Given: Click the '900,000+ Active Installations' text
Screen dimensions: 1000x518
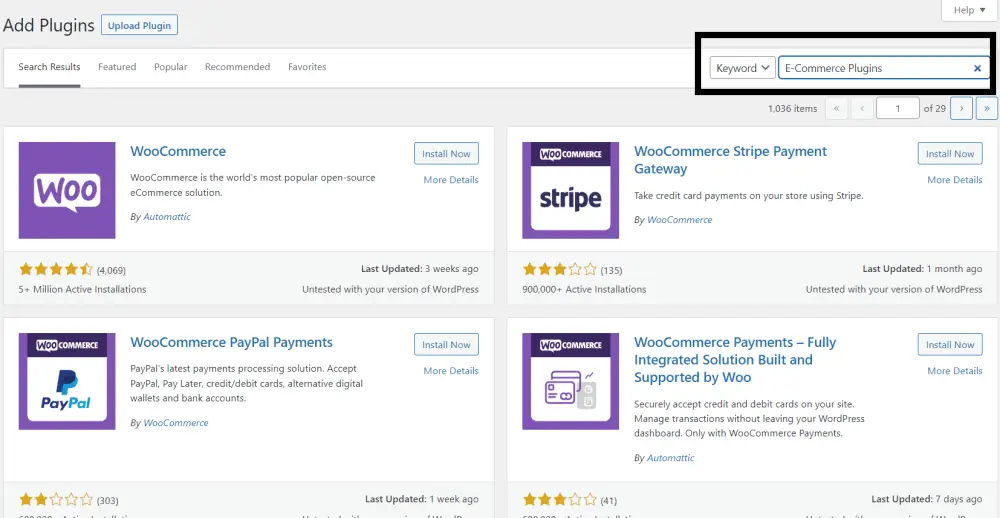Looking at the screenshot, I should pos(584,290).
